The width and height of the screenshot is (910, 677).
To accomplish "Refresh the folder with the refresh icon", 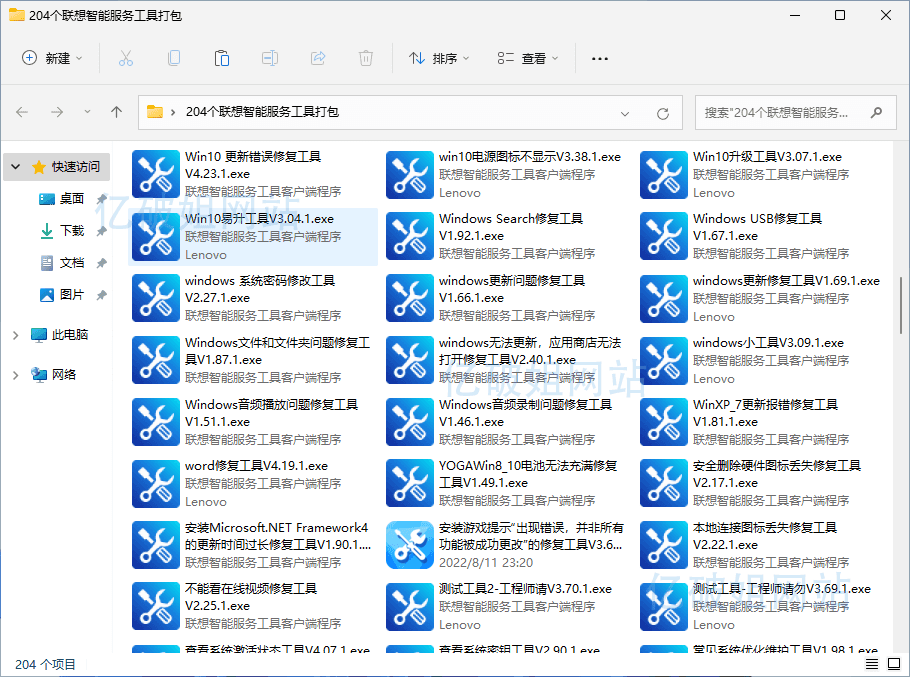I will click(x=662, y=114).
